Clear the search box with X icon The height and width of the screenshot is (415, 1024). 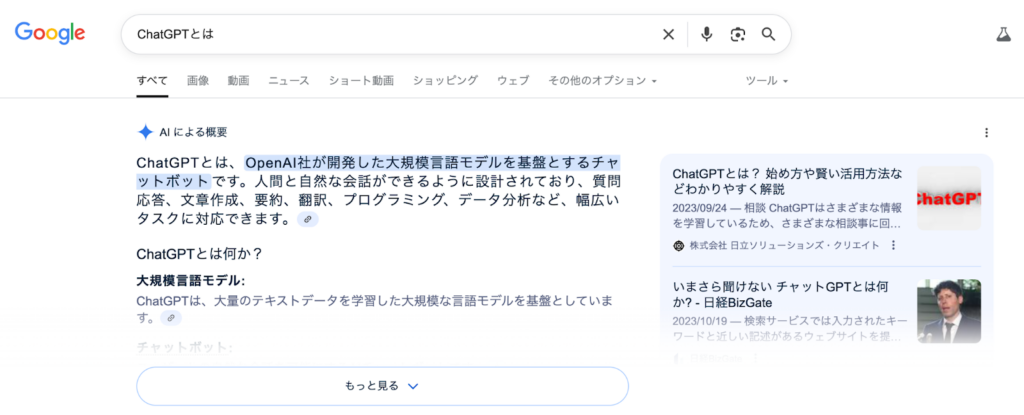(x=668, y=35)
